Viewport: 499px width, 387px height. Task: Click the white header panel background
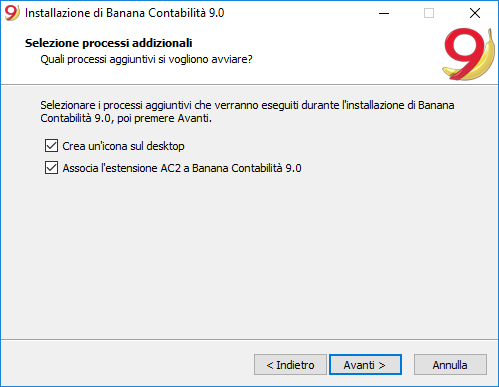[317, 53]
